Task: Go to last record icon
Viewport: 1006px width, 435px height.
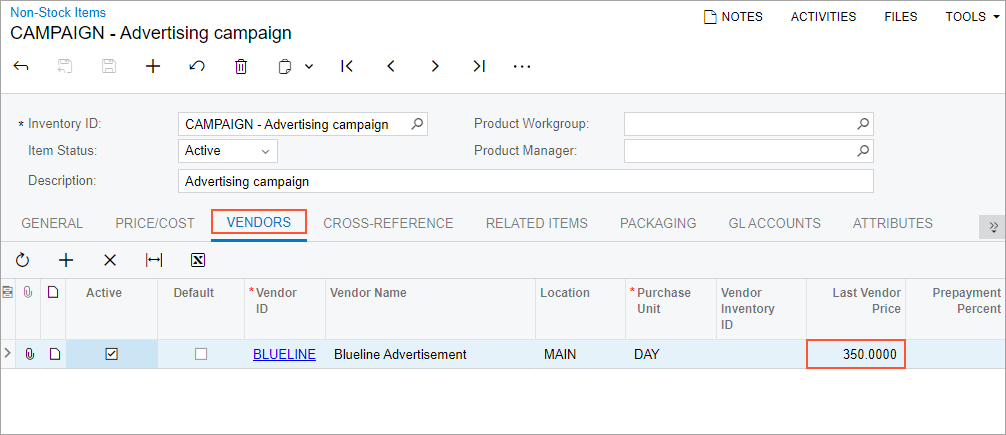Action: pos(479,66)
